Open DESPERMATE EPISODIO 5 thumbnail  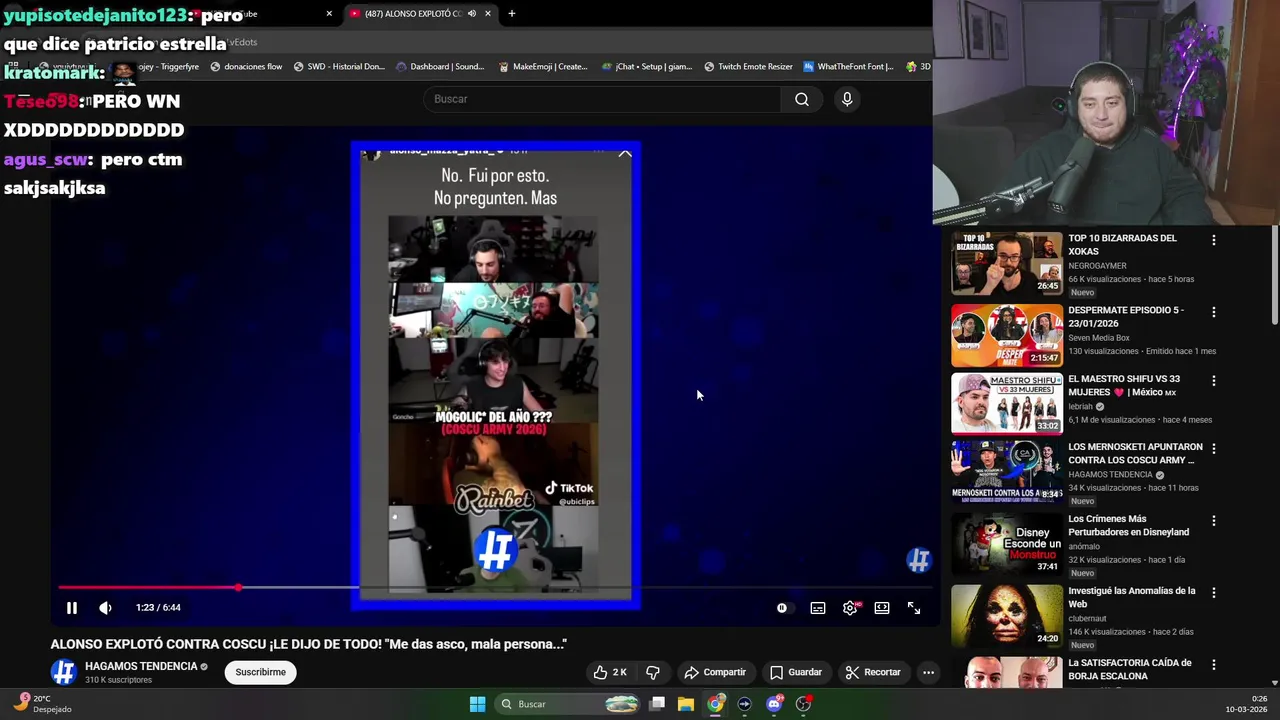click(1007, 335)
